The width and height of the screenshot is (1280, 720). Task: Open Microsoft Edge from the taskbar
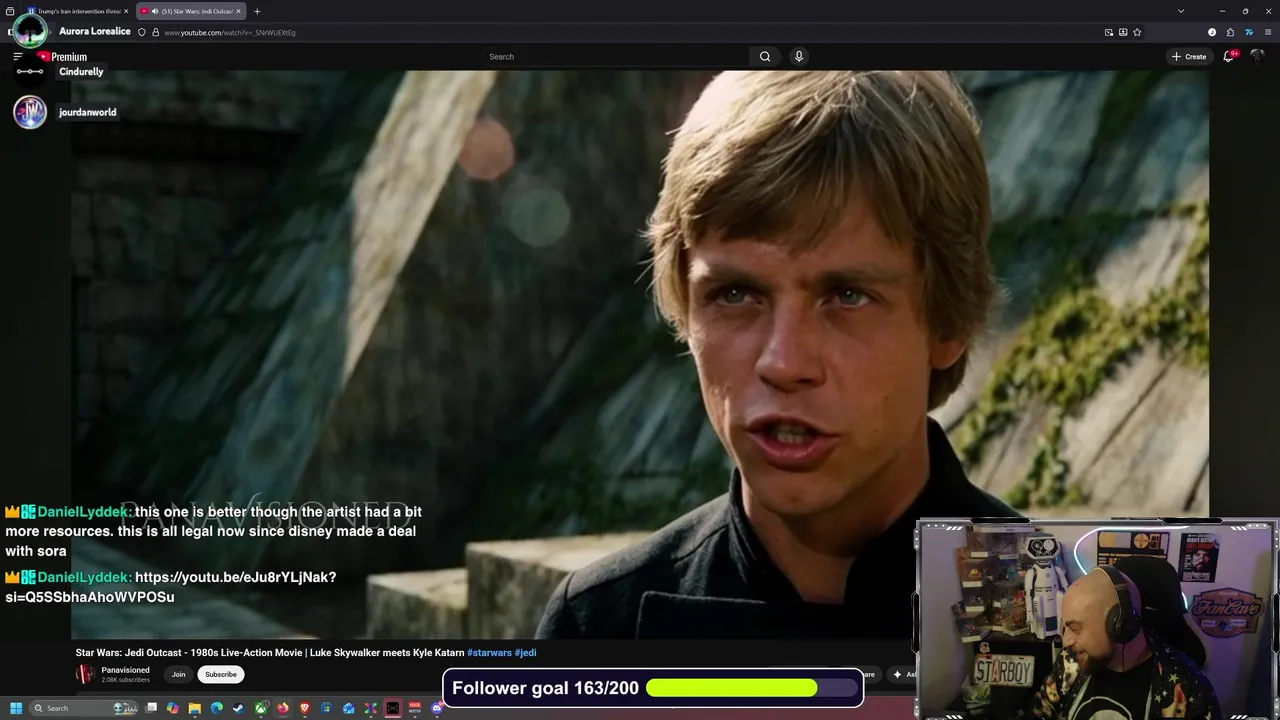click(216, 708)
